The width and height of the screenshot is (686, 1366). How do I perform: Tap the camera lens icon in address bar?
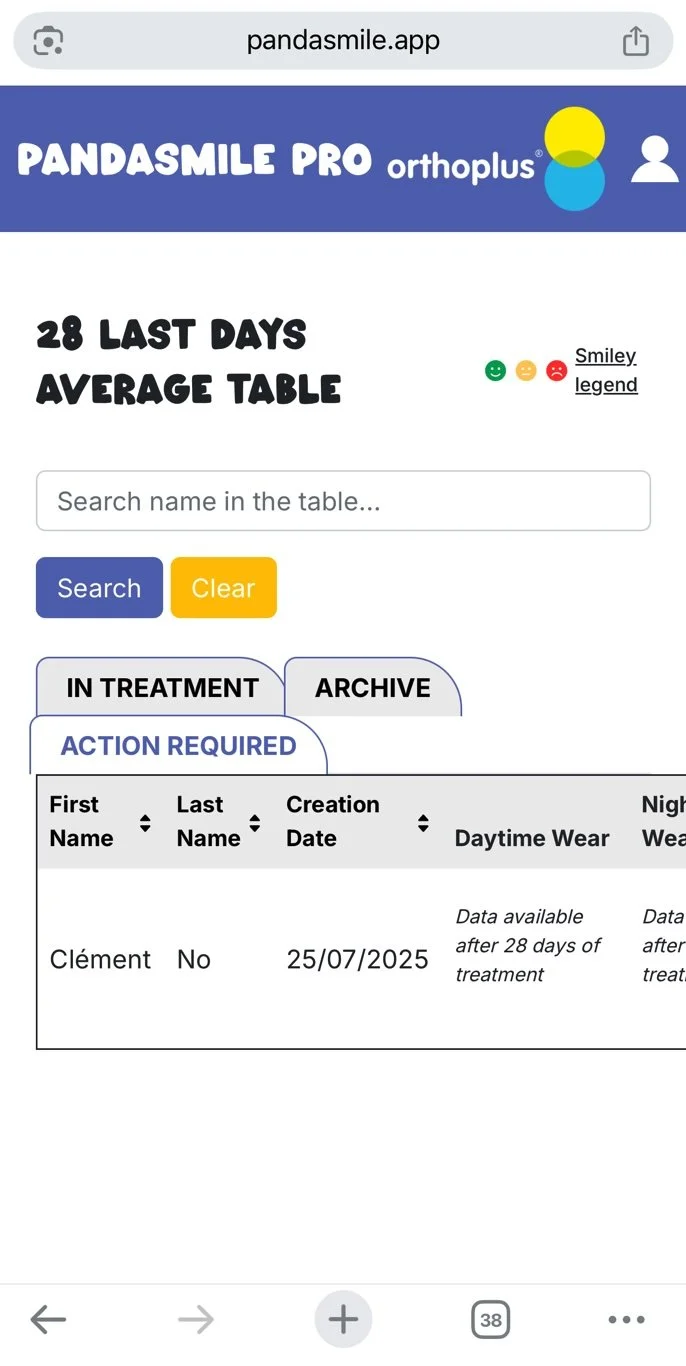pos(48,41)
